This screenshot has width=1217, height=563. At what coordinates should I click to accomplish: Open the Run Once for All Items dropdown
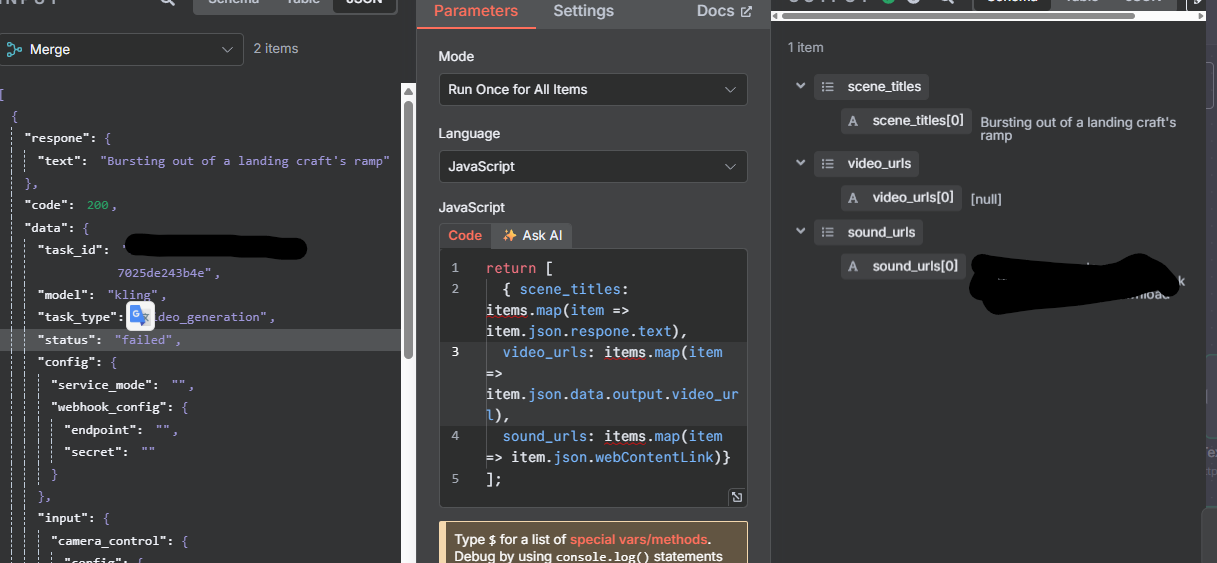(593, 89)
